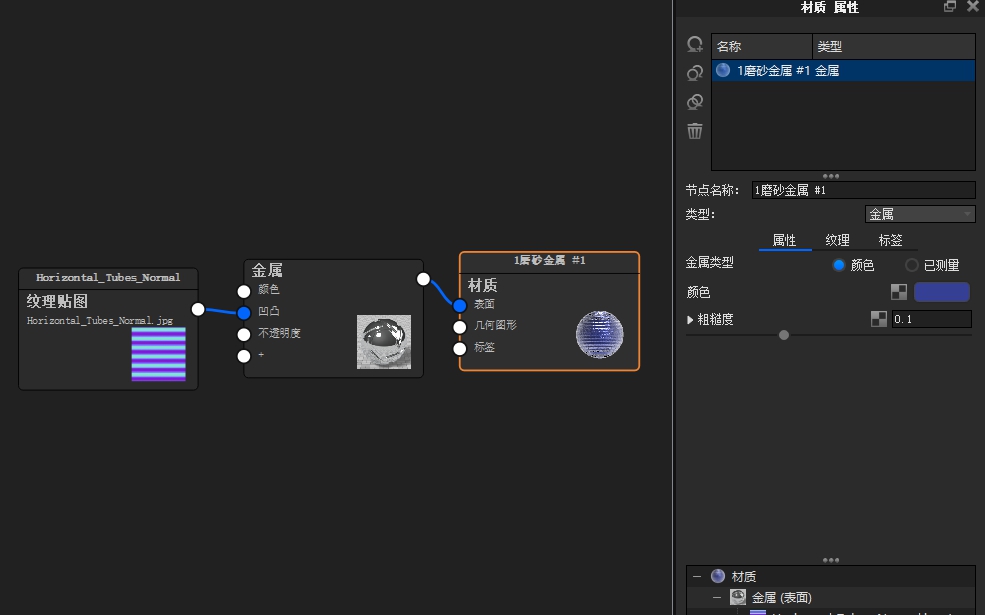Expand the 粗糙度 disclosure triangle
Image resolution: width=985 pixels, height=615 pixels.
point(689,319)
